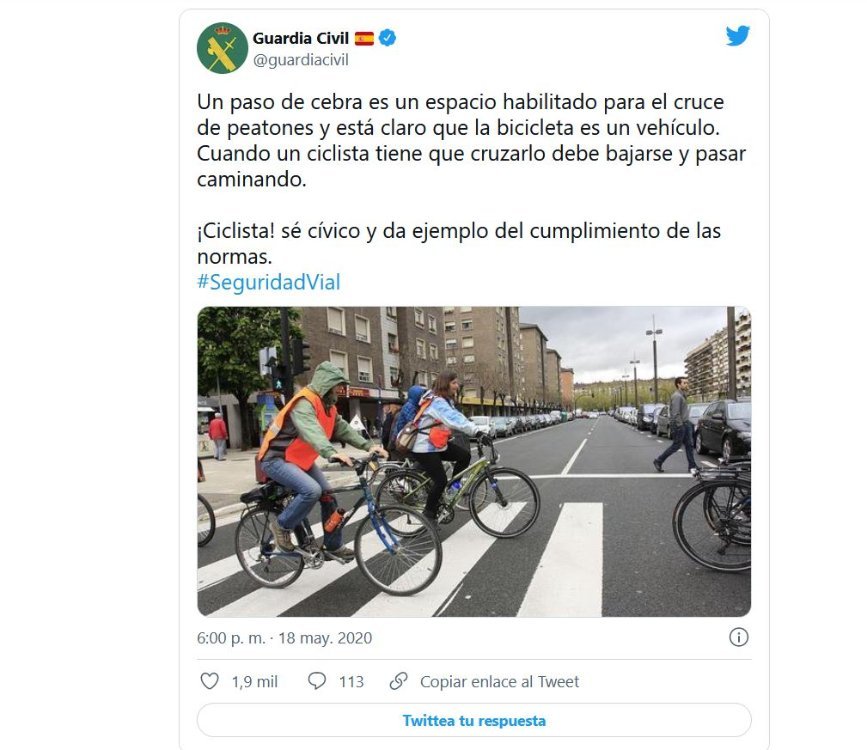Click the tweet text paragraph about paso de cebra
The height and width of the screenshot is (750, 867).
click(x=471, y=140)
